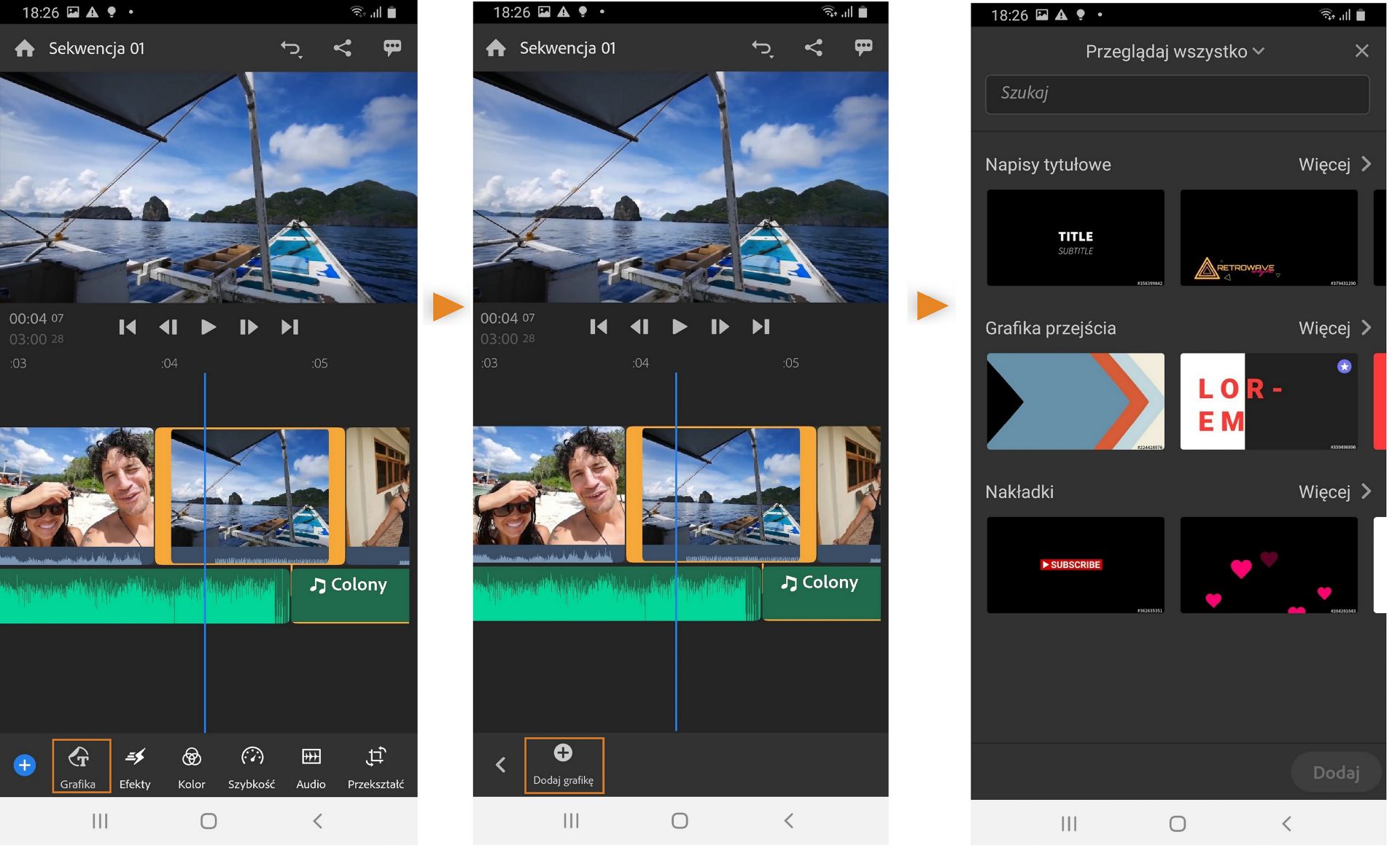Select the Retrowave title template thumbnail
Viewport: 1400px width, 848px height.
[1268, 238]
